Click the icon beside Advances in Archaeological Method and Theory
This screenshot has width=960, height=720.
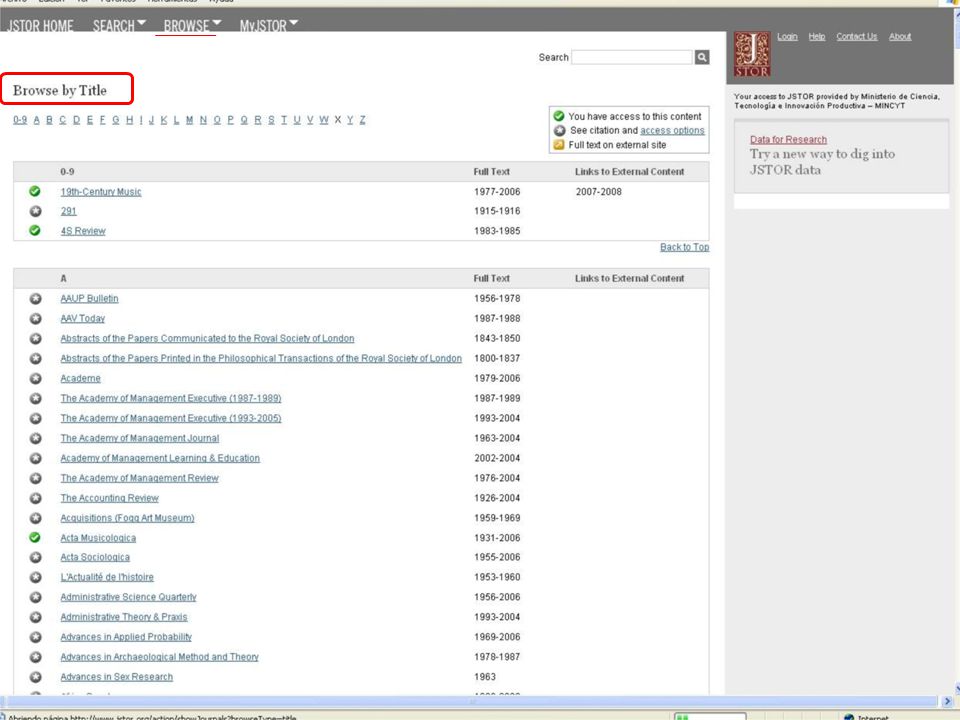coord(36,657)
